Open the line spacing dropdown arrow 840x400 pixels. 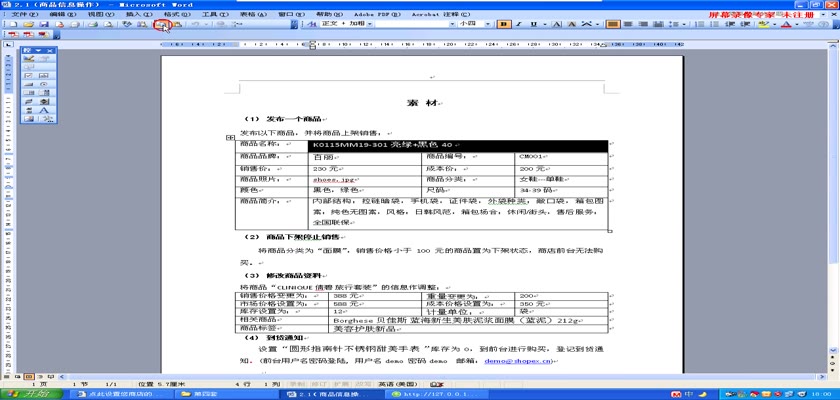(x=685, y=24)
